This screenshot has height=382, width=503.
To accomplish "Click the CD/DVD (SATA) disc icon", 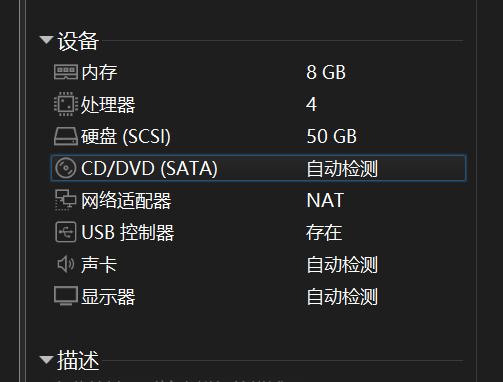I will (66, 168).
